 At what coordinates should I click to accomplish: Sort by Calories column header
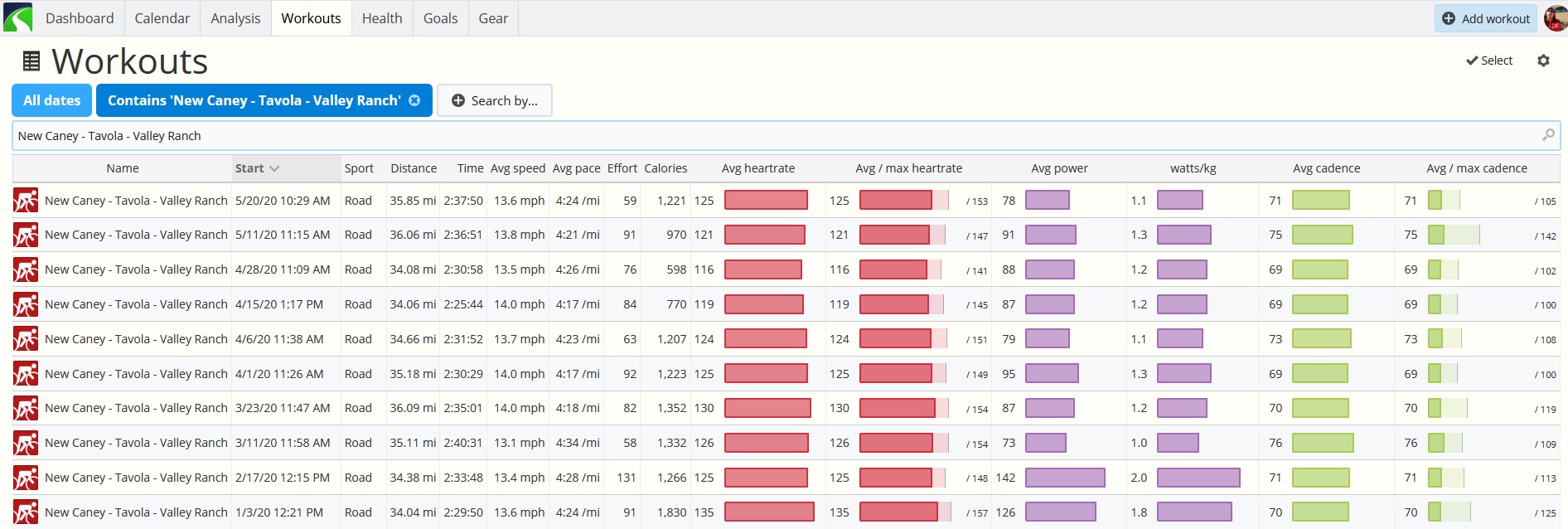(665, 168)
